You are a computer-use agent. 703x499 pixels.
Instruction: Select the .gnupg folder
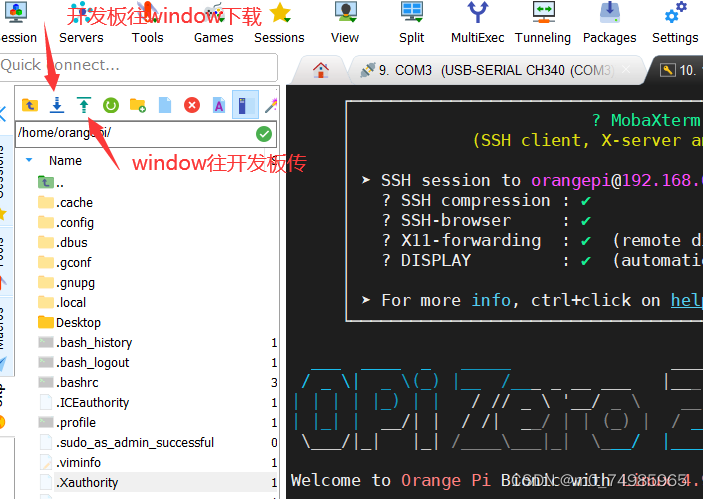click(66, 282)
